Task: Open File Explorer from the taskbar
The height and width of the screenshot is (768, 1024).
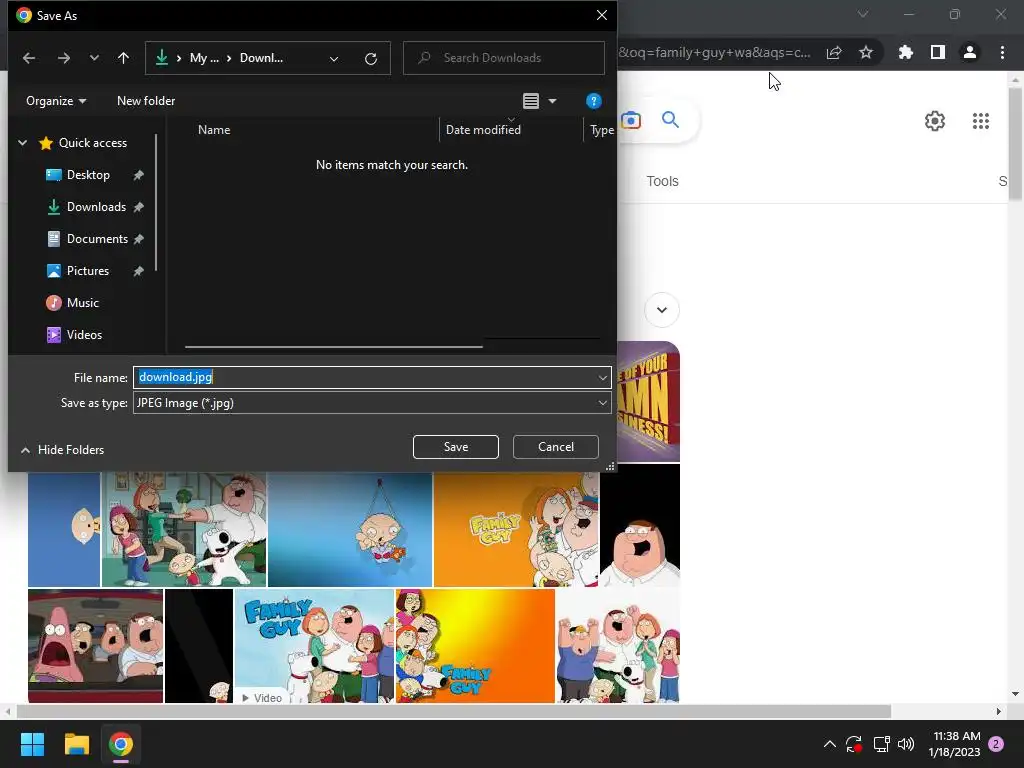Action: (76, 744)
